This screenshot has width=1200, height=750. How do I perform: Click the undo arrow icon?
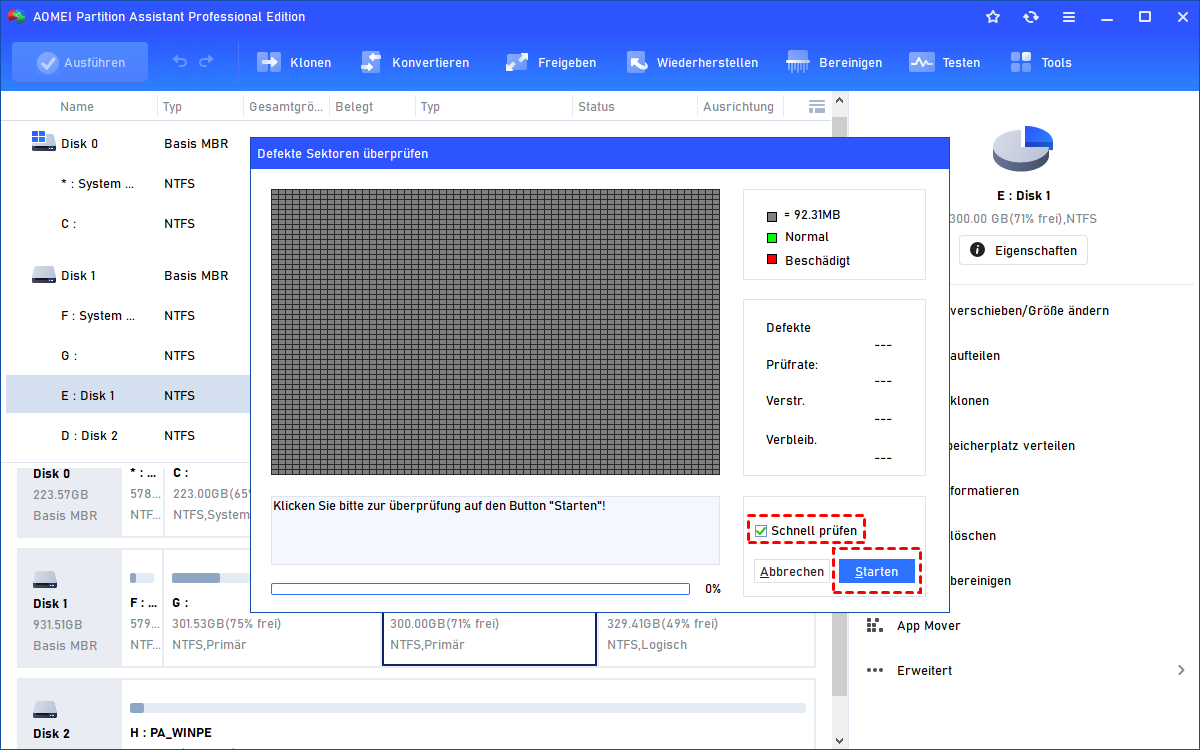coord(180,62)
